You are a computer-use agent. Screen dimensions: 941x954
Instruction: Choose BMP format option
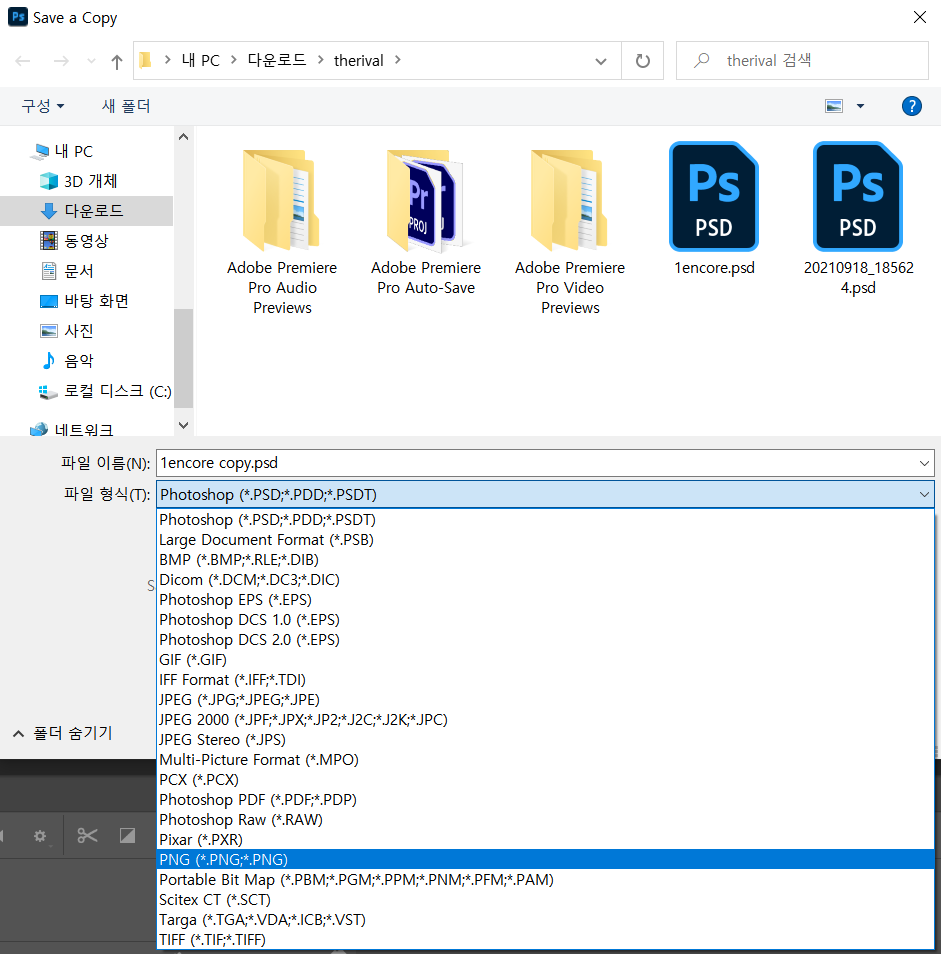pos(546,560)
